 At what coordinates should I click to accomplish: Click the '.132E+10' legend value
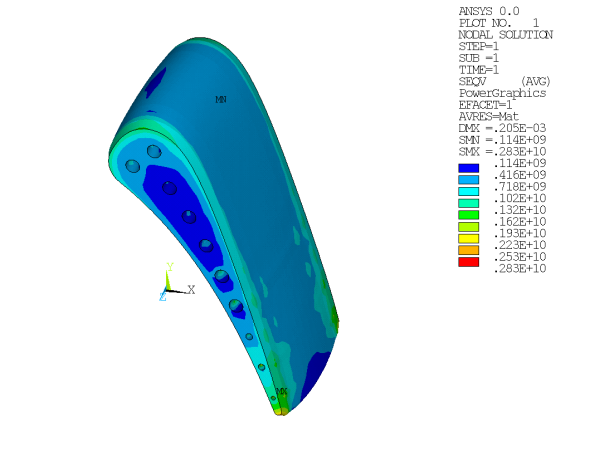coord(520,210)
